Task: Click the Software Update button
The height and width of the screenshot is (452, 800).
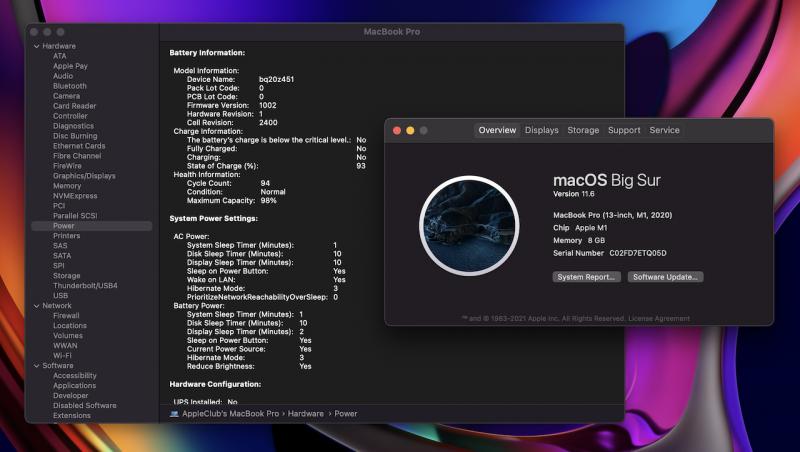Action: pos(665,277)
